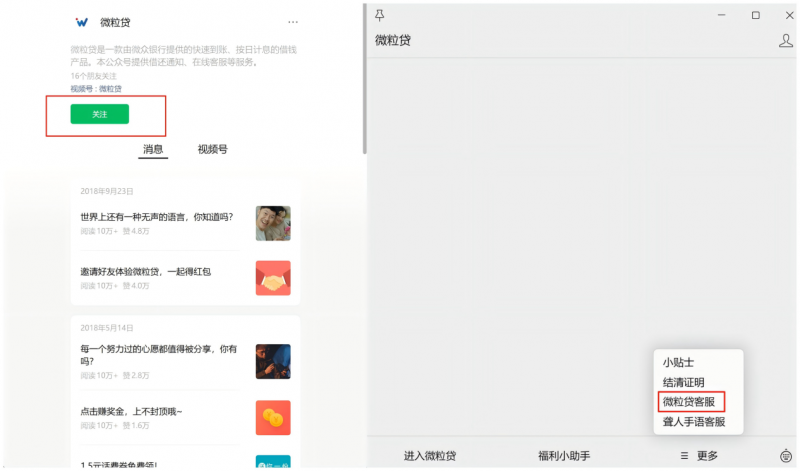The image size is (800, 471).
Task: Select 小贴士 from popup menu
Action: point(678,362)
